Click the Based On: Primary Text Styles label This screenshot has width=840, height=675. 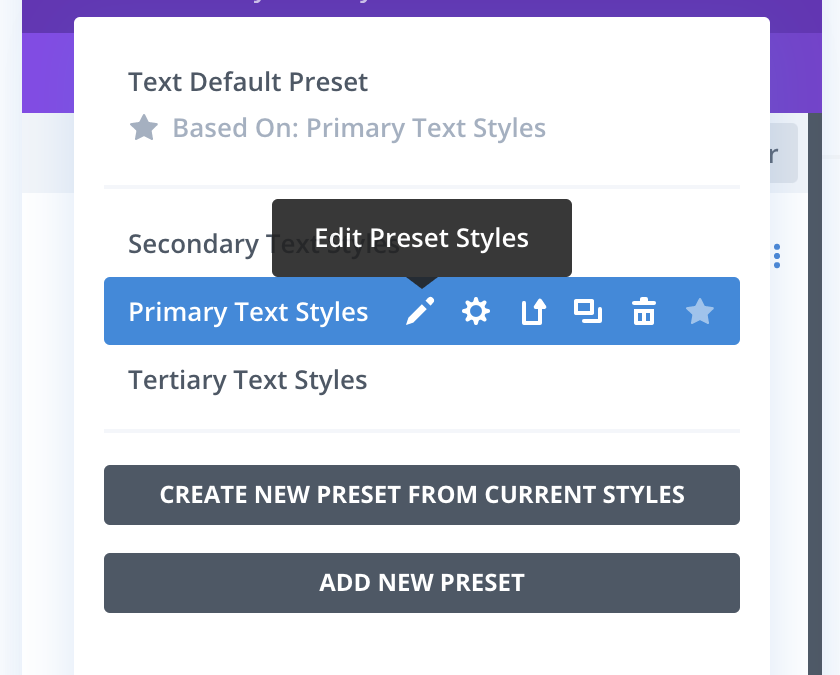tap(359, 128)
